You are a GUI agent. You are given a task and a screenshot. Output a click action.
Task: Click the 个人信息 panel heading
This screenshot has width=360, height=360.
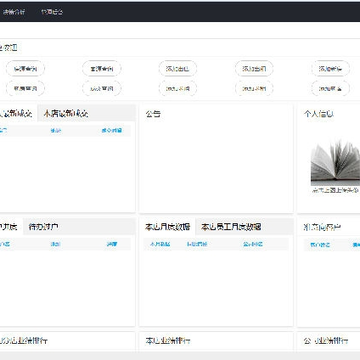(319, 114)
